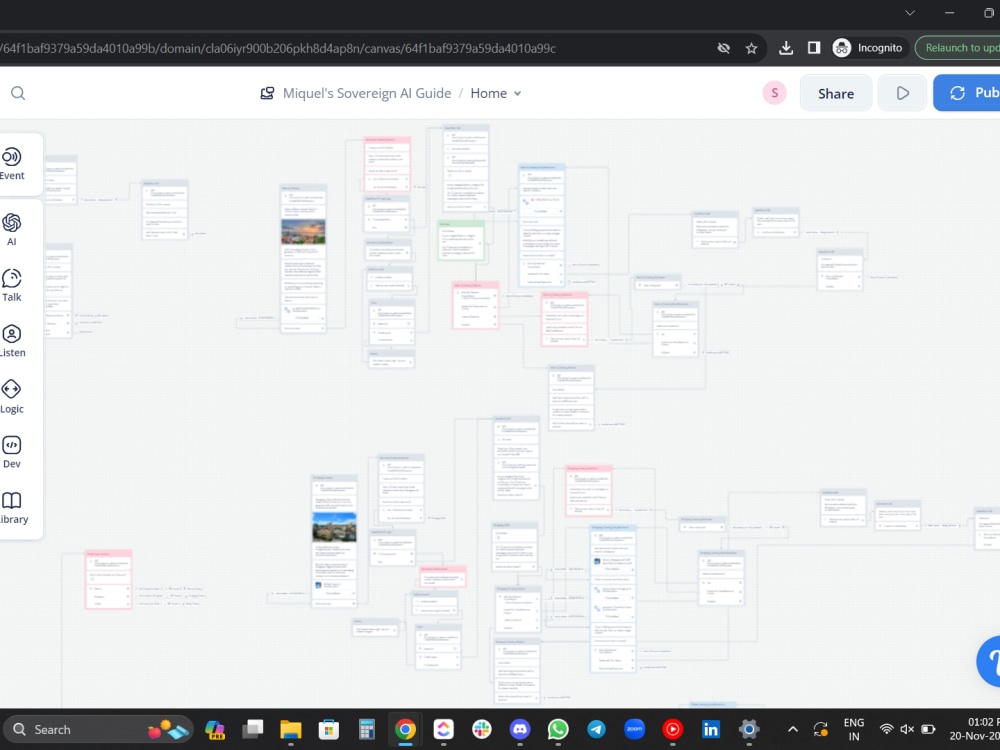Image resolution: width=1000 pixels, height=750 pixels.
Task: Open the Talk blocks panel
Action: click(11, 284)
